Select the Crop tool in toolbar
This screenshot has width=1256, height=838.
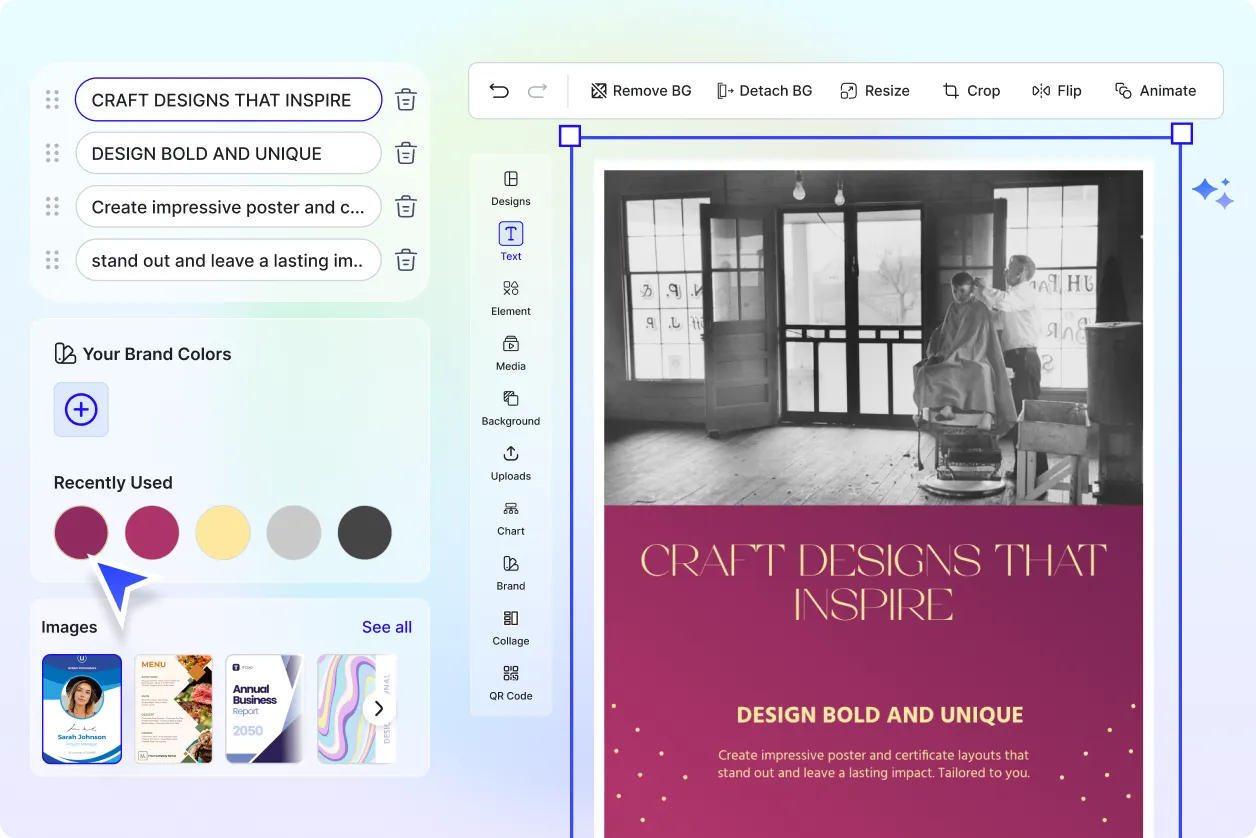click(971, 91)
